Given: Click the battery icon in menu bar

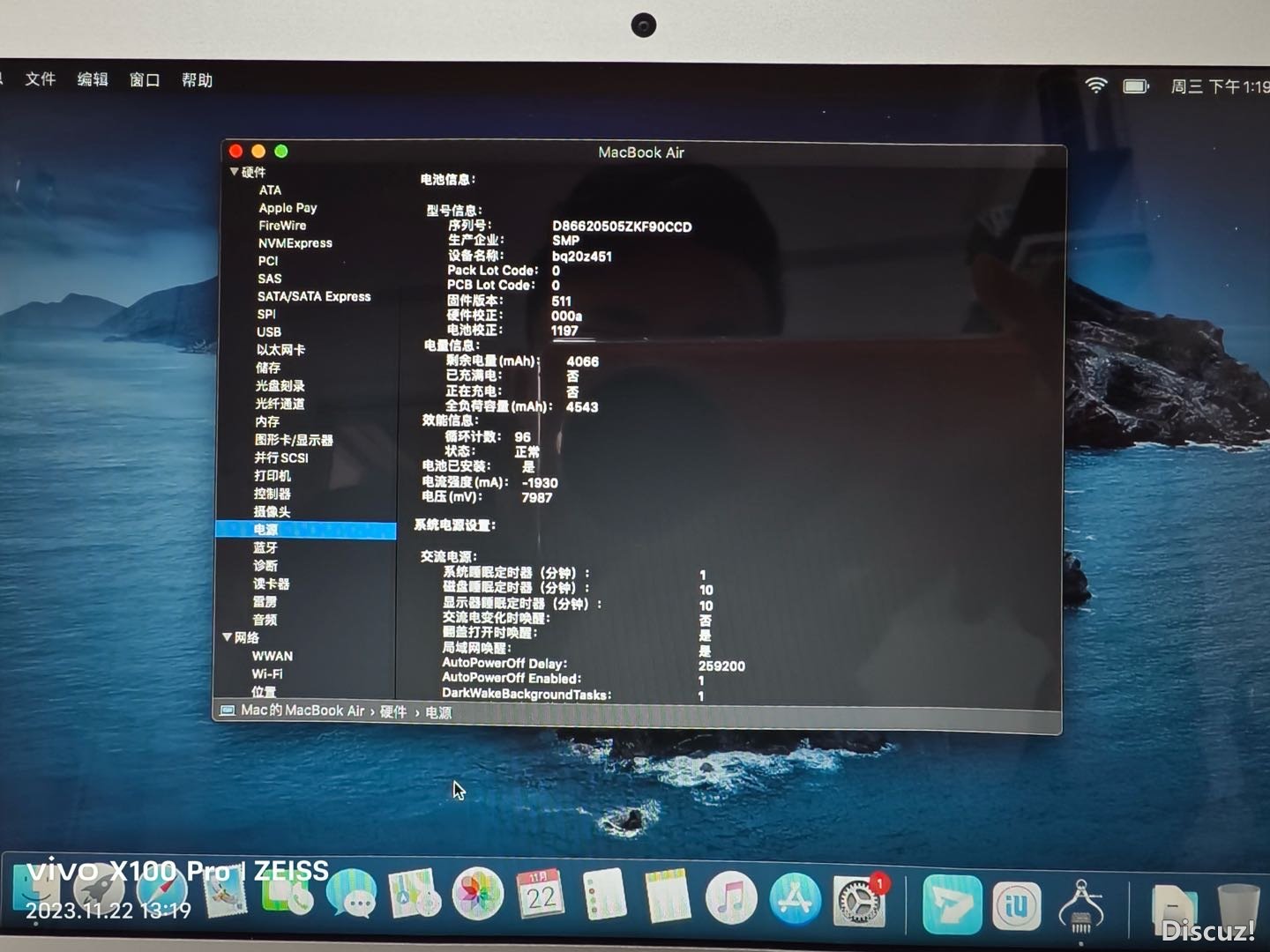Looking at the screenshot, I should (1136, 86).
